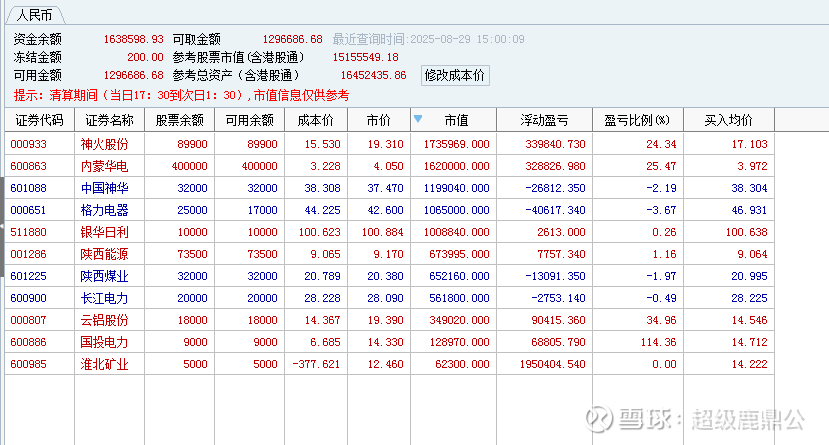Sort by 浮动盈亏 column header
Image resolution: width=829 pixels, height=445 pixels.
click(545, 120)
